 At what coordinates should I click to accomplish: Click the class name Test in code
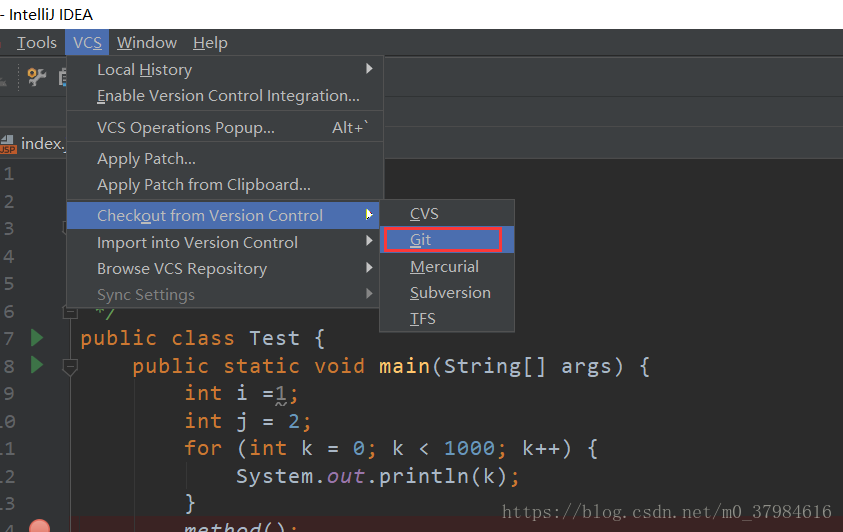pyautogui.click(x=274, y=339)
